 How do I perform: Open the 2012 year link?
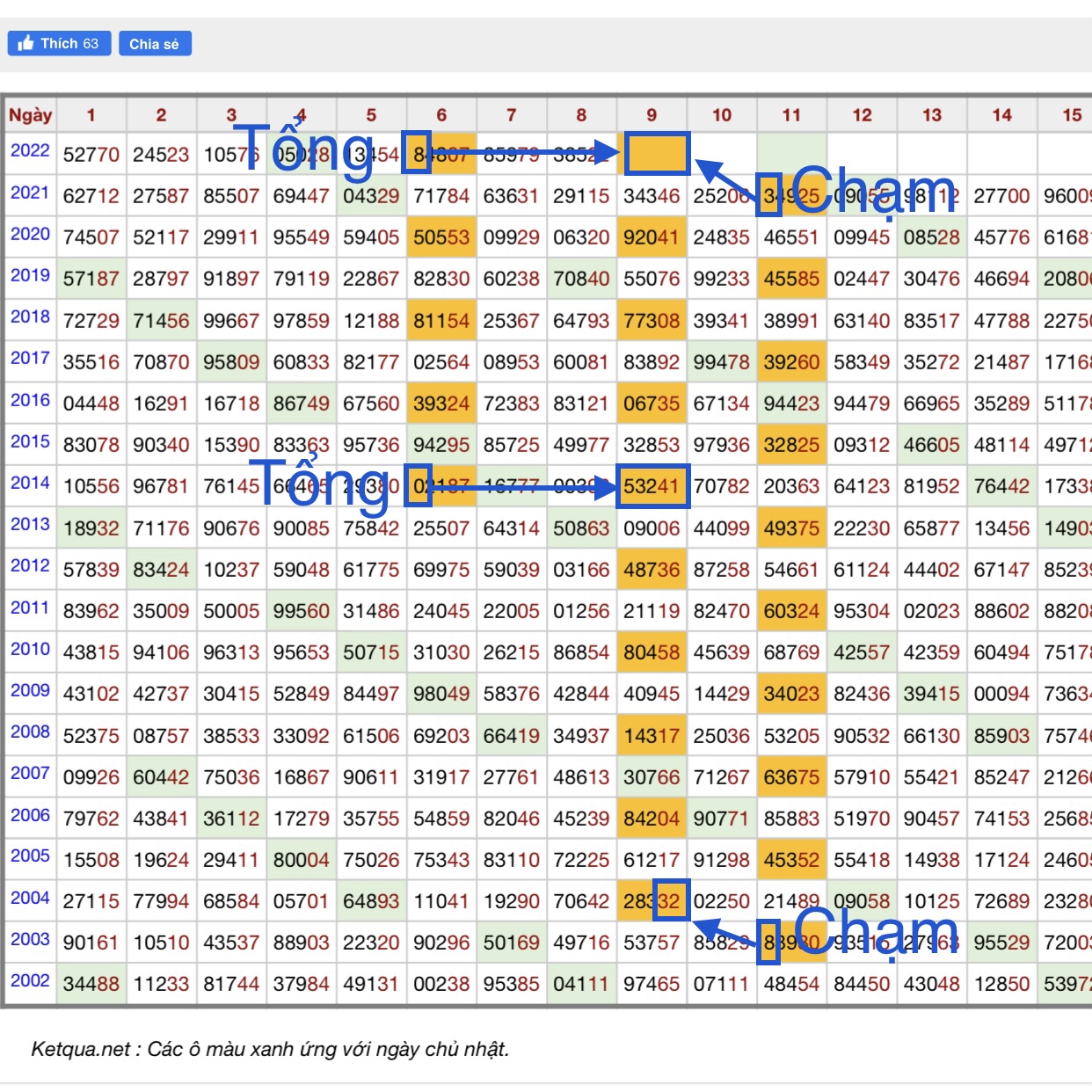click(30, 565)
